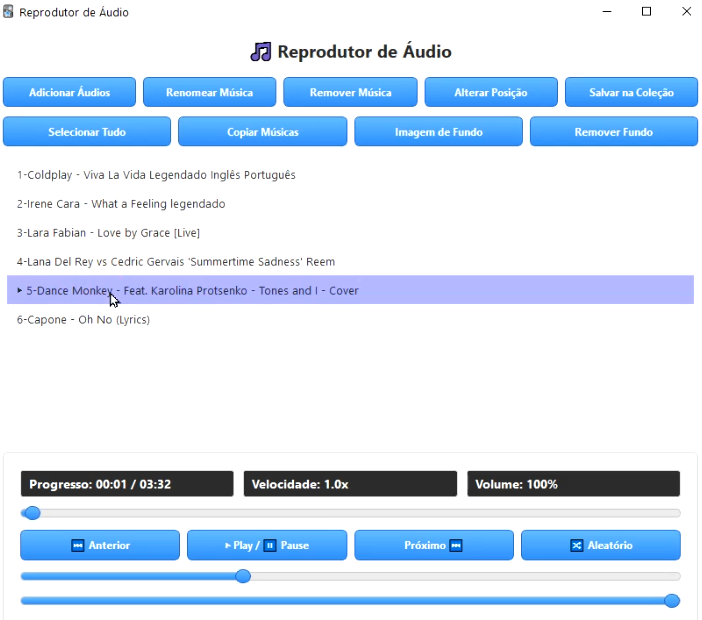Viewport: 702px width, 620px height.
Task: Click the playback progress slider handle
Action: point(32,513)
